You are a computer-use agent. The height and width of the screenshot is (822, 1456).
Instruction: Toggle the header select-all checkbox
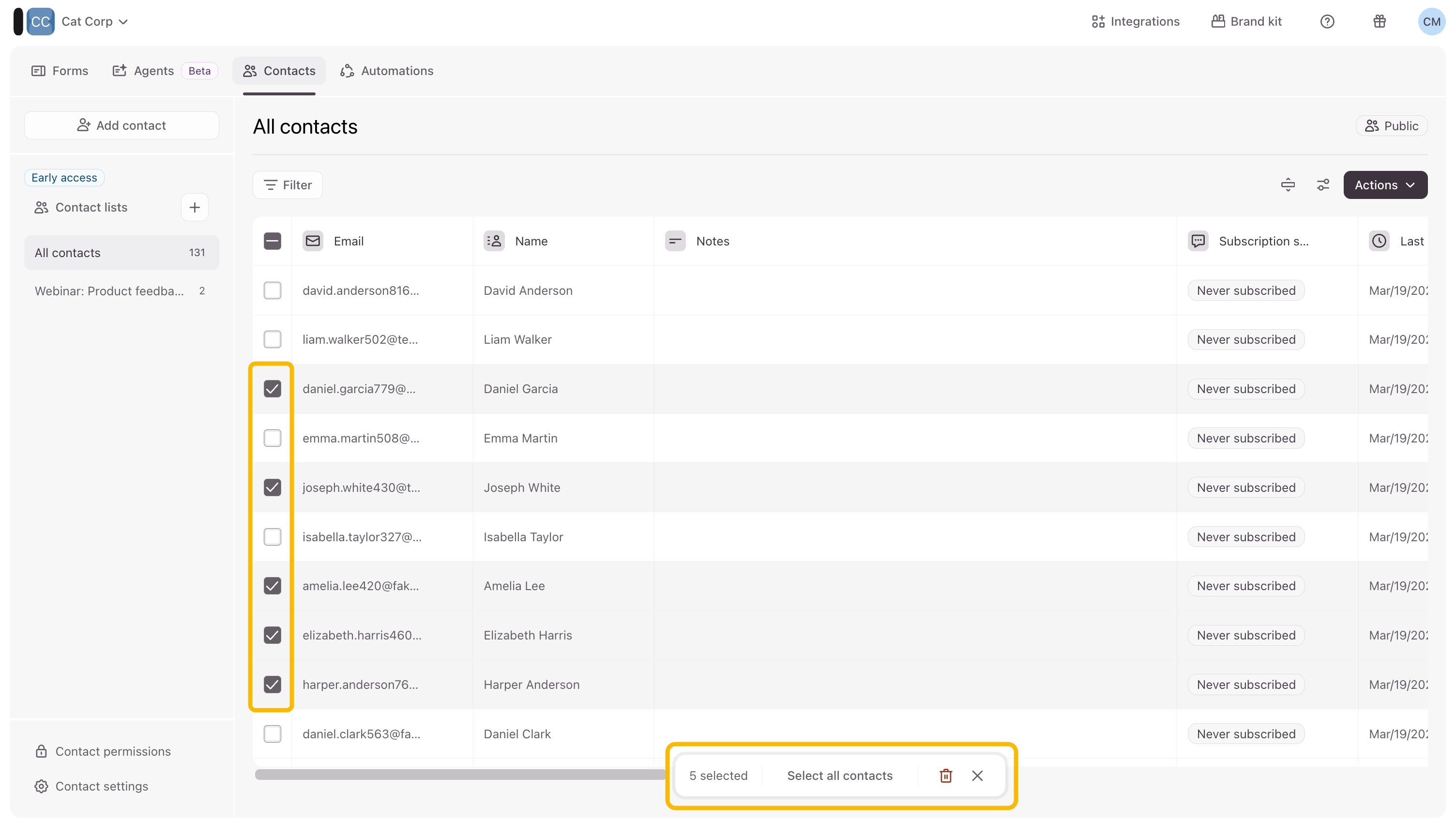pyautogui.click(x=273, y=242)
